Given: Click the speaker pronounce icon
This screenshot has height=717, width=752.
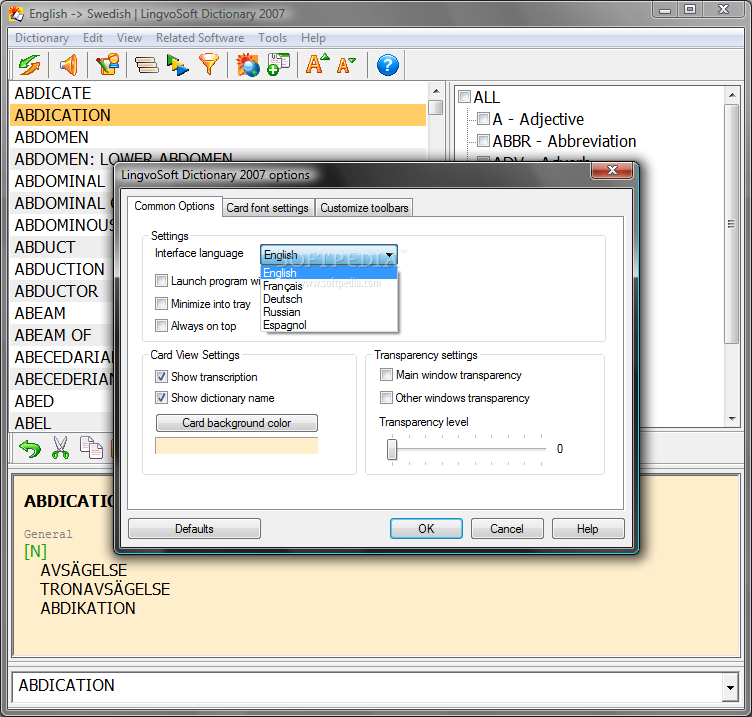Looking at the screenshot, I should coord(69,65).
